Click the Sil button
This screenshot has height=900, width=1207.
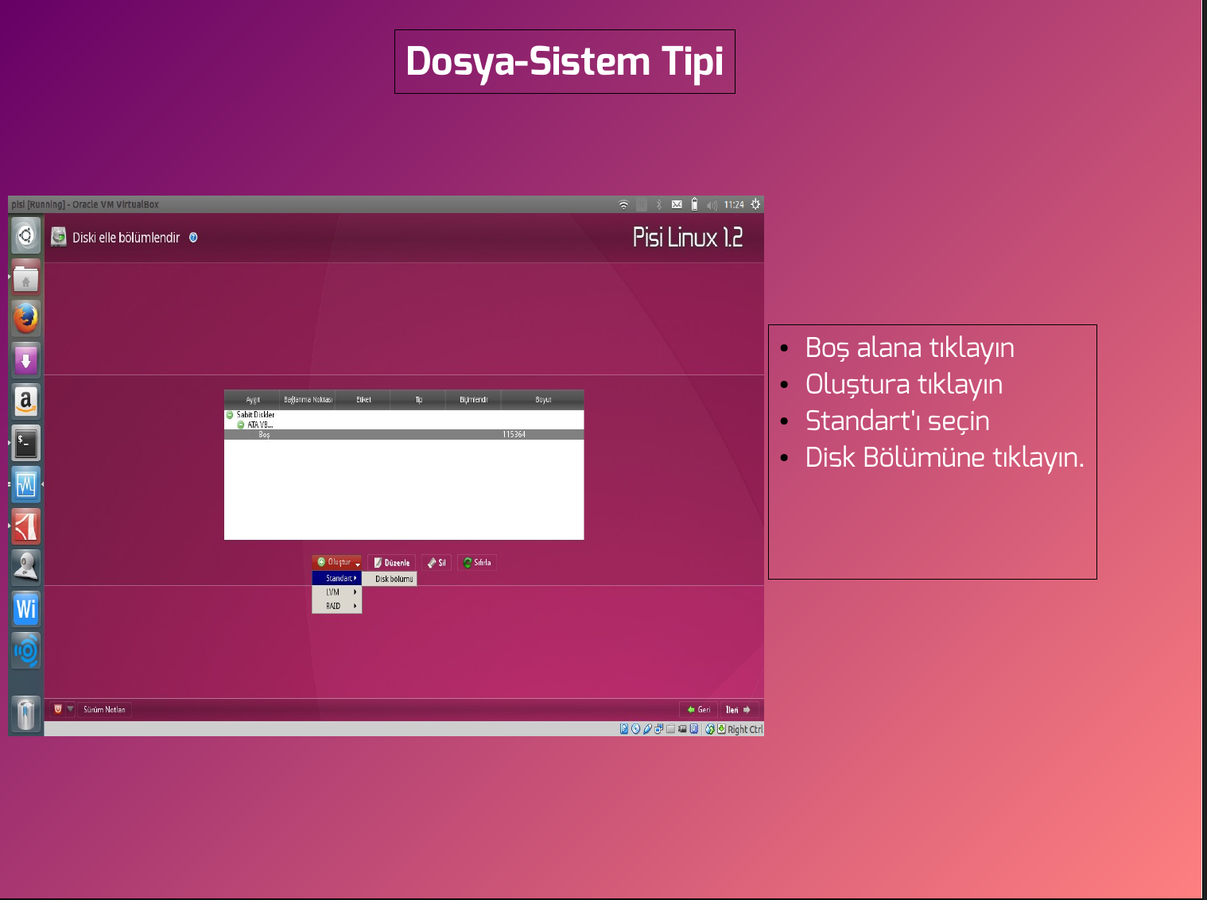click(x=436, y=562)
